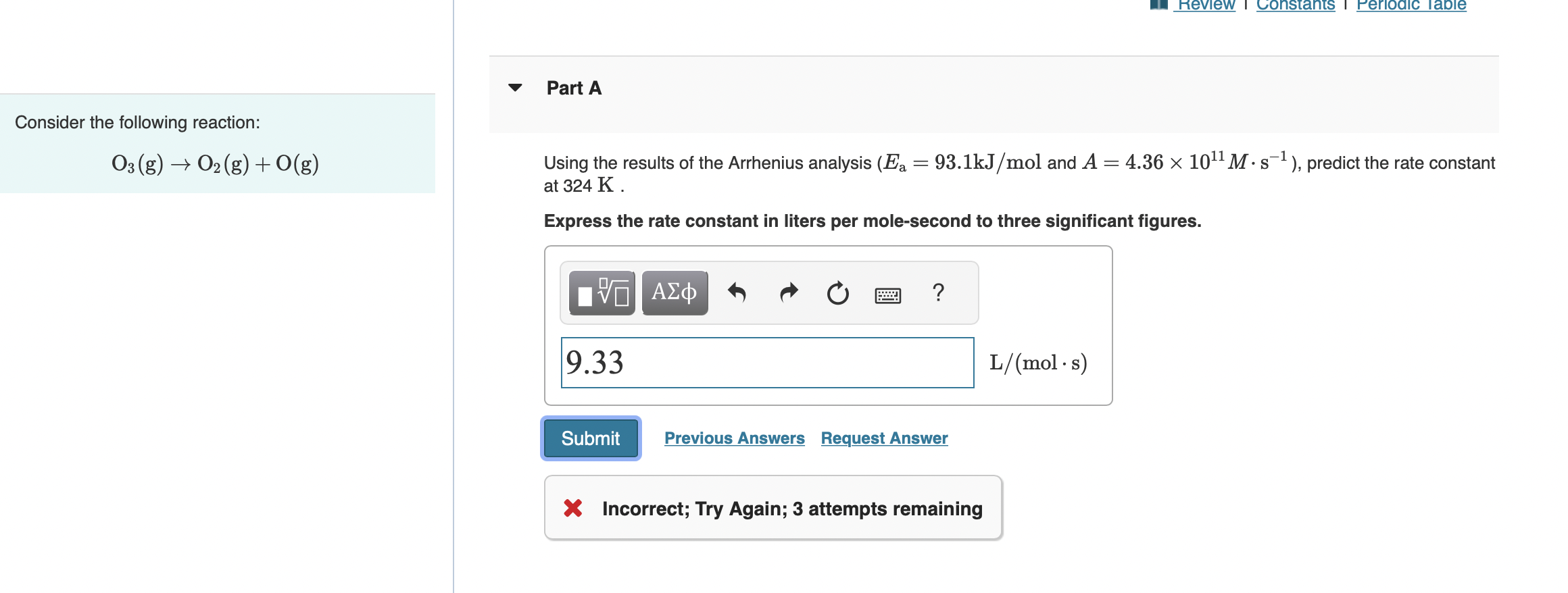This screenshot has width=1568, height=593.
Task: Reset the answer field
Action: tap(837, 292)
